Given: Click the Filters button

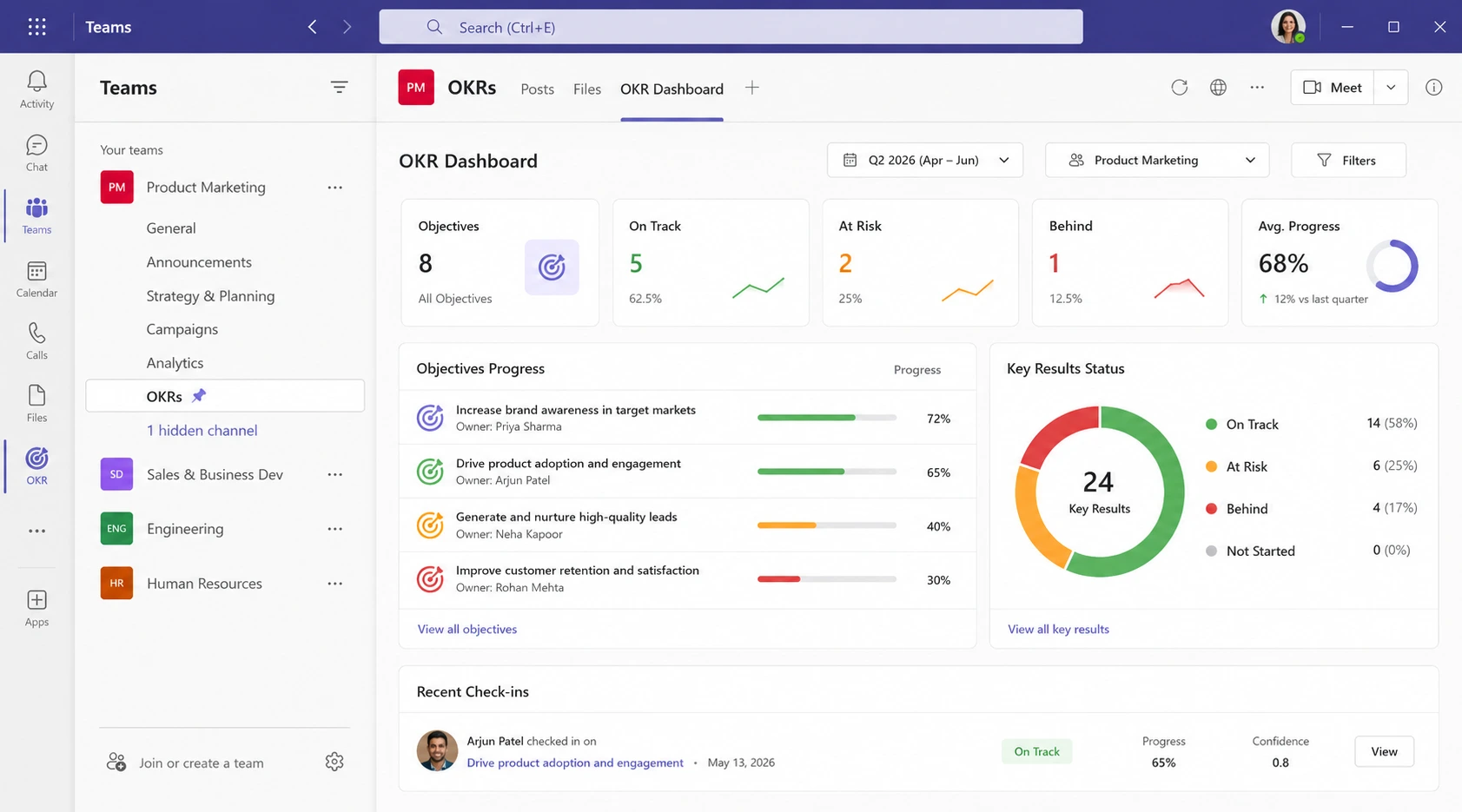Looking at the screenshot, I should [x=1348, y=160].
